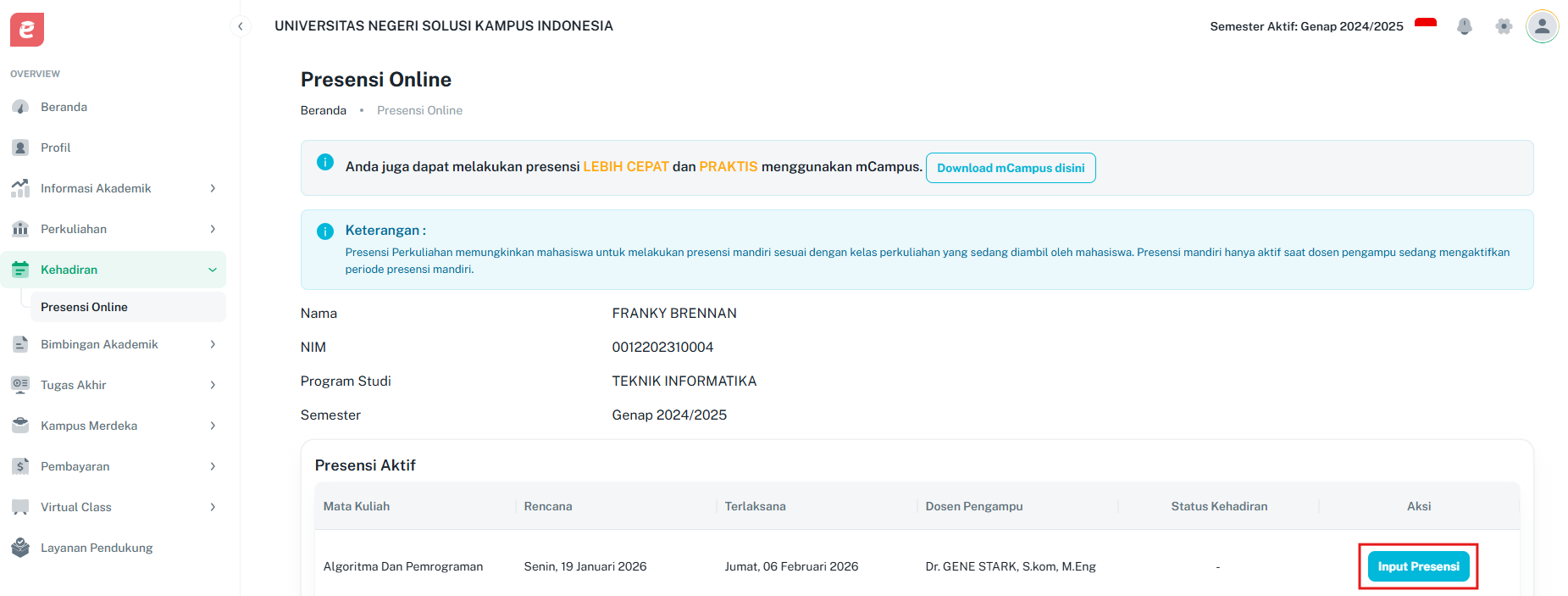
Task: Click the Pembayaran dollar icon
Action: [20, 466]
